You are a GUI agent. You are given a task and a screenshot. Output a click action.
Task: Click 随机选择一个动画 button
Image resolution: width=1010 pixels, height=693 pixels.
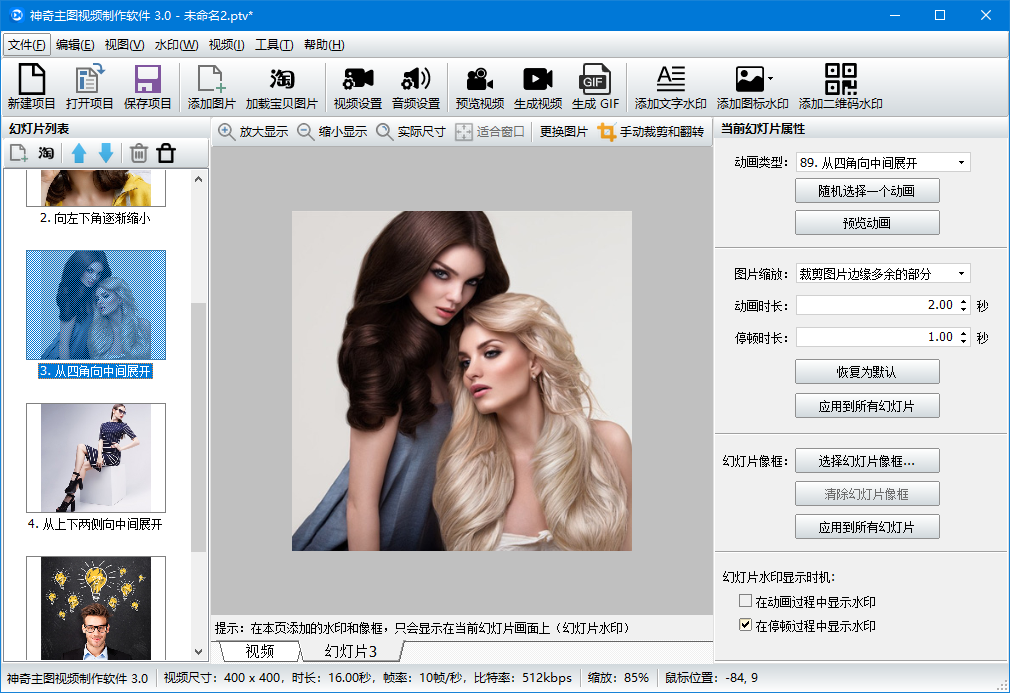pyautogui.click(x=867, y=191)
